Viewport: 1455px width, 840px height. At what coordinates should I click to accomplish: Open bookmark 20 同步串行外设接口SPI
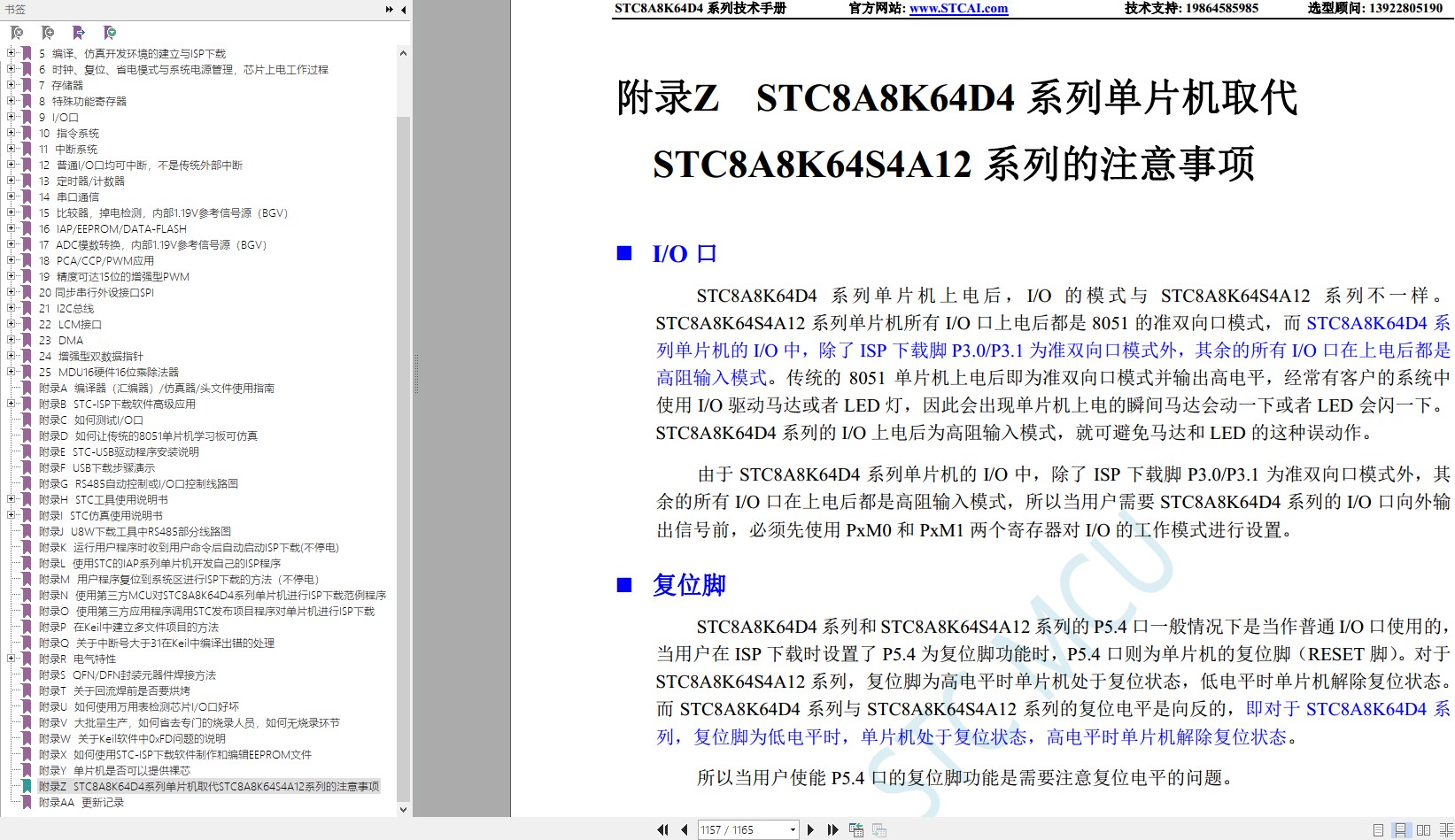97,292
